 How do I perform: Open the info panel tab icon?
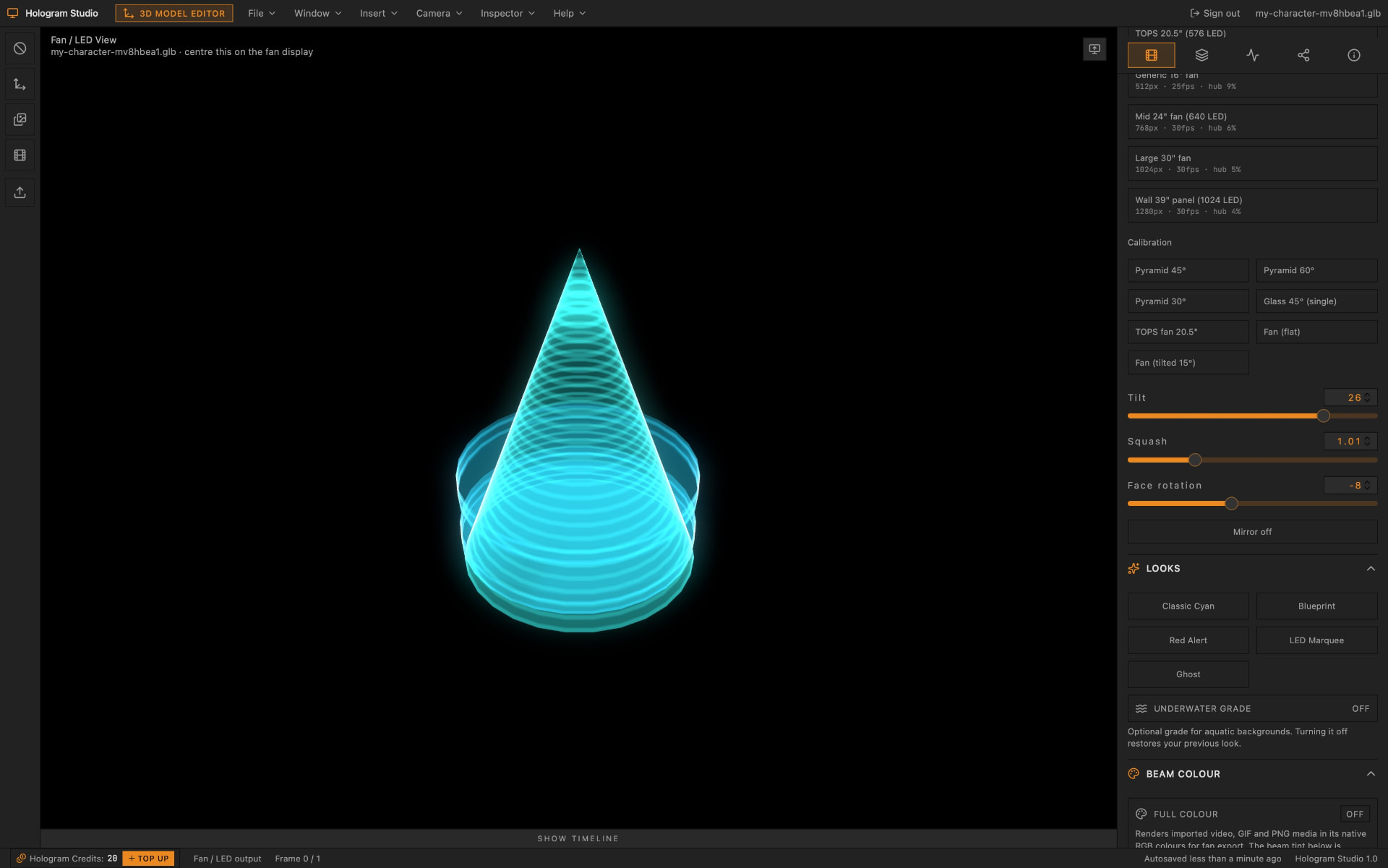pos(1354,55)
